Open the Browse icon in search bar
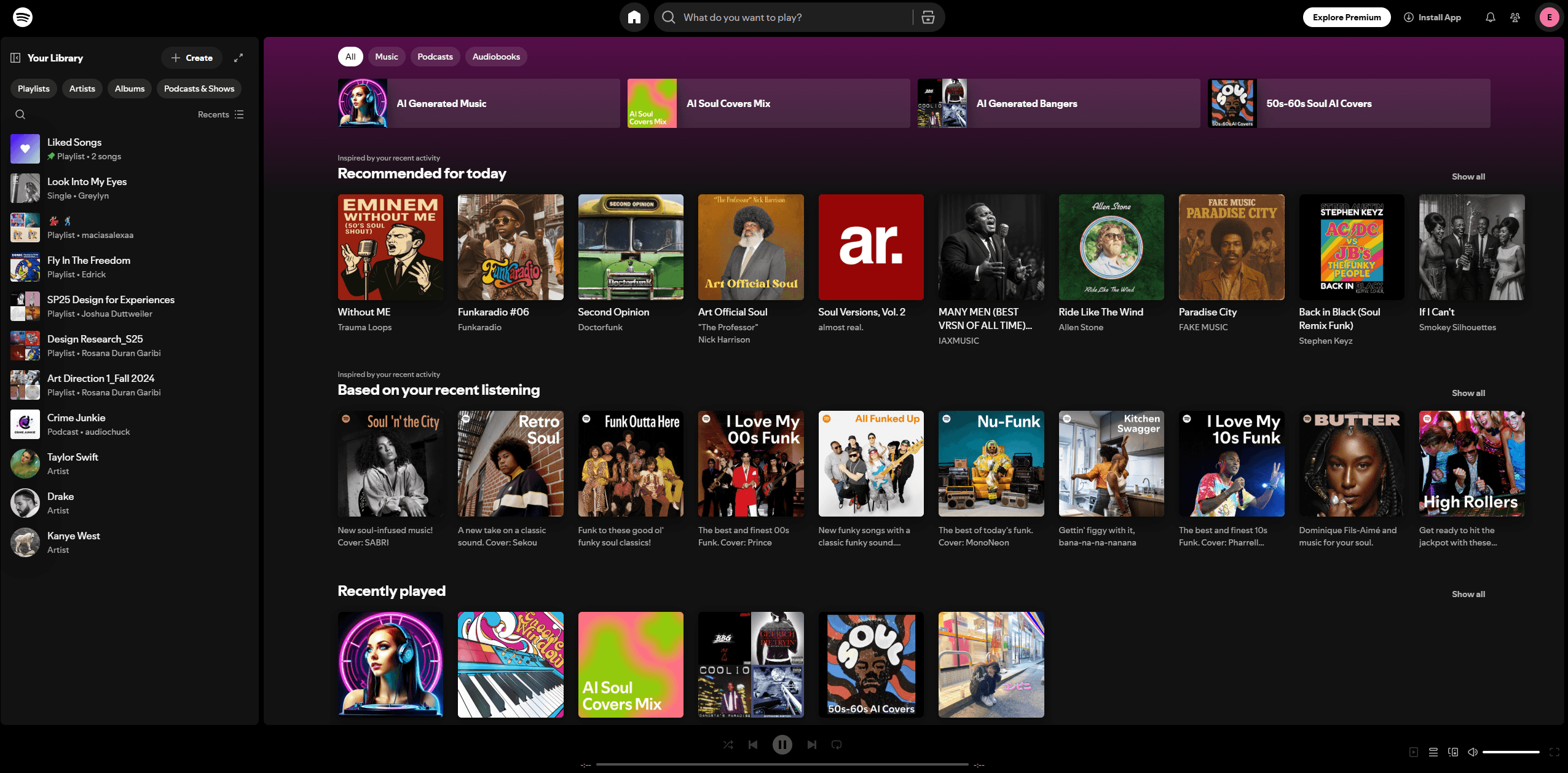This screenshot has height=773, width=1568. pyautogui.click(x=928, y=17)
